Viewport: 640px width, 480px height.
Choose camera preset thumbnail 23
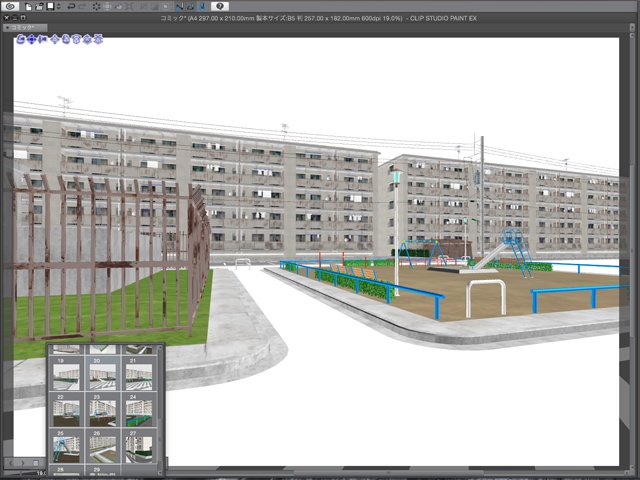tap(102, 413)
